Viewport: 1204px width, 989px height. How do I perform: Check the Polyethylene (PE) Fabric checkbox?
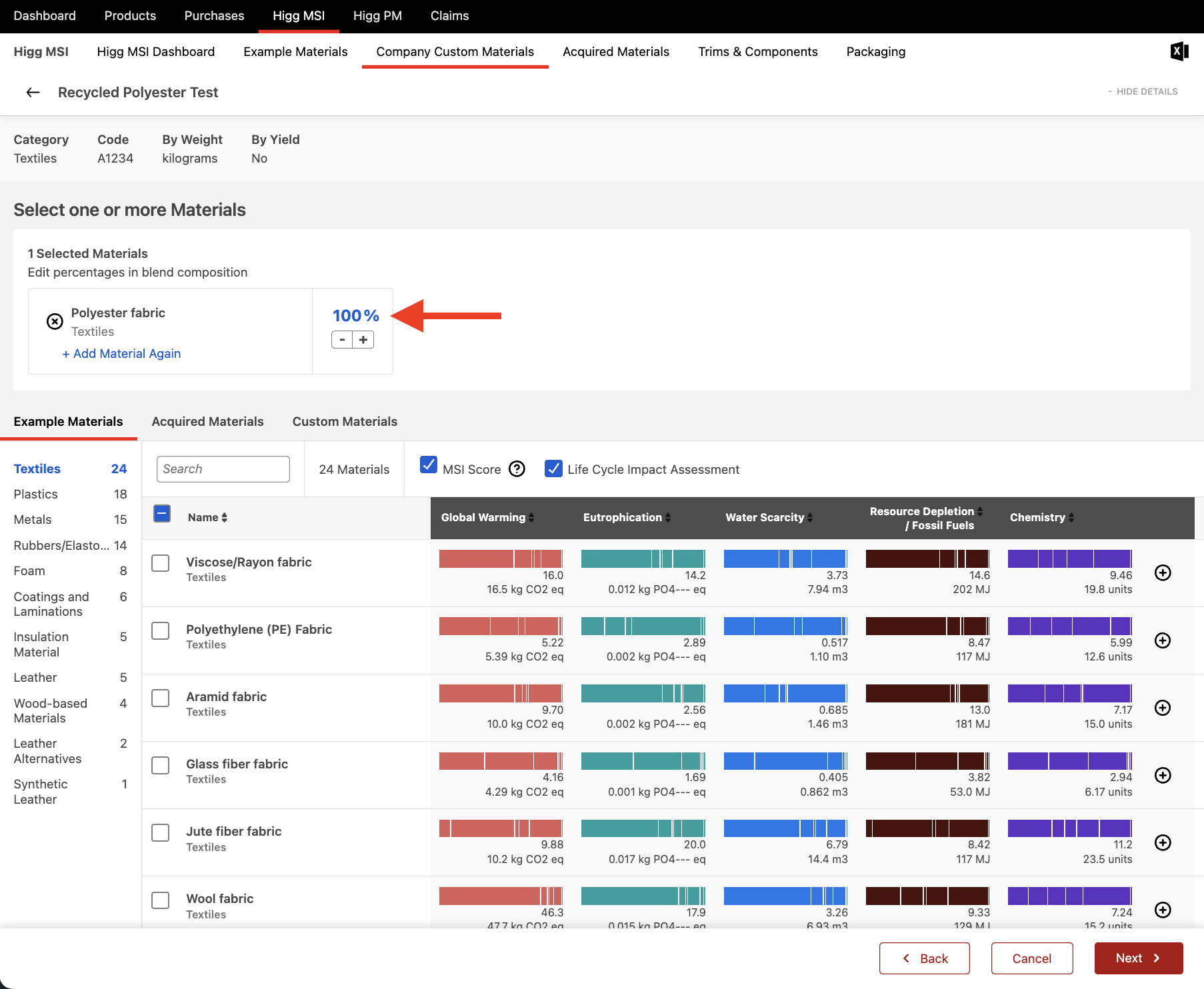point(161,630)
